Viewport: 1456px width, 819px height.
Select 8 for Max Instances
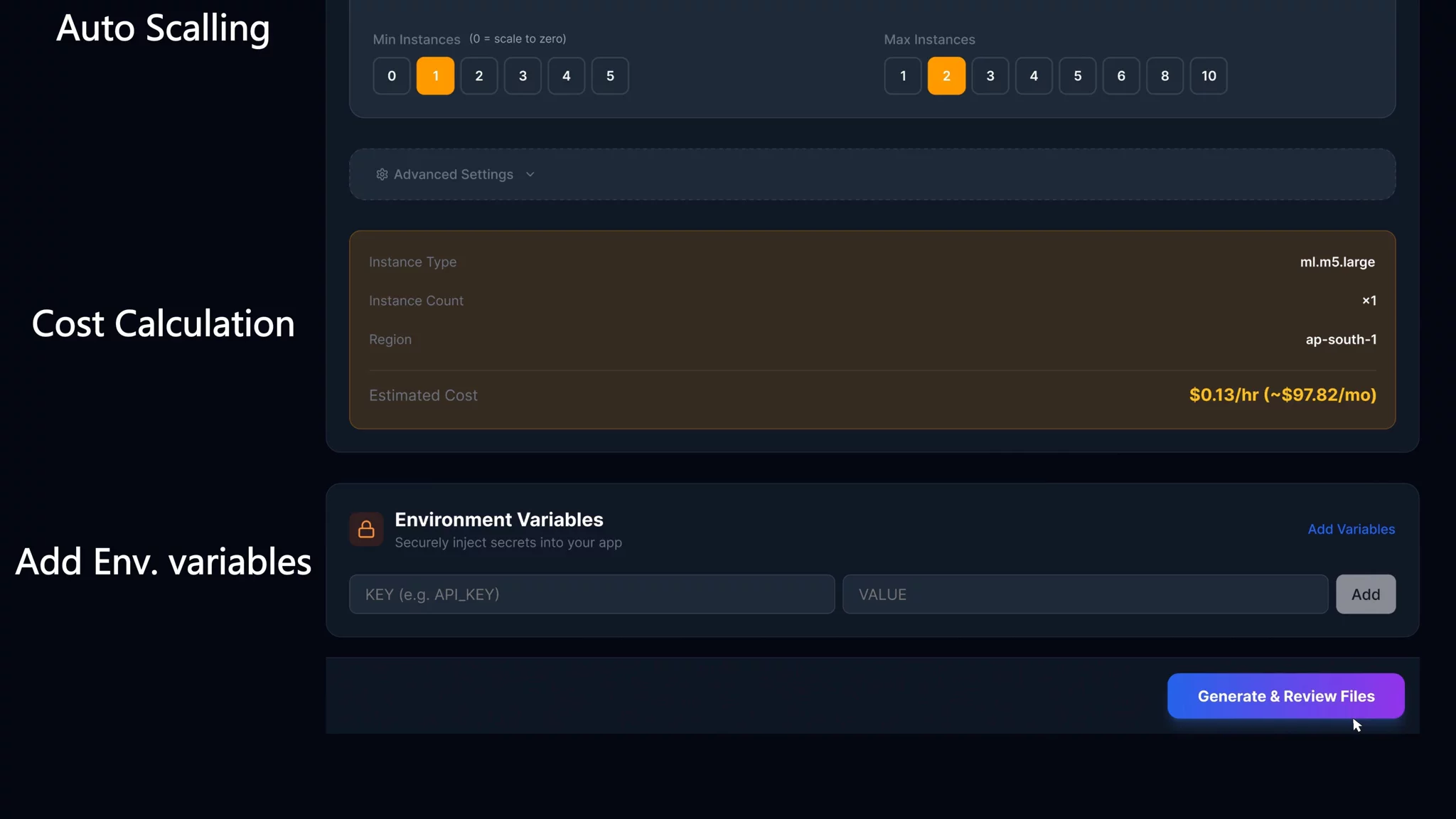1165,75
